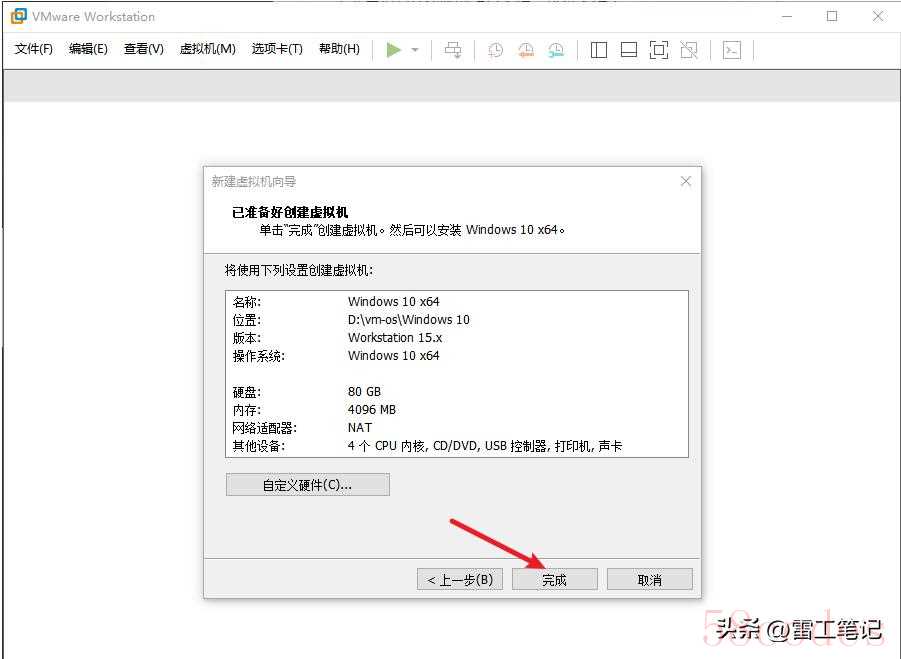Screen dimensions: 901x659
Task: Click 完成 to create the virtual machine
Action: click(554, 580)
